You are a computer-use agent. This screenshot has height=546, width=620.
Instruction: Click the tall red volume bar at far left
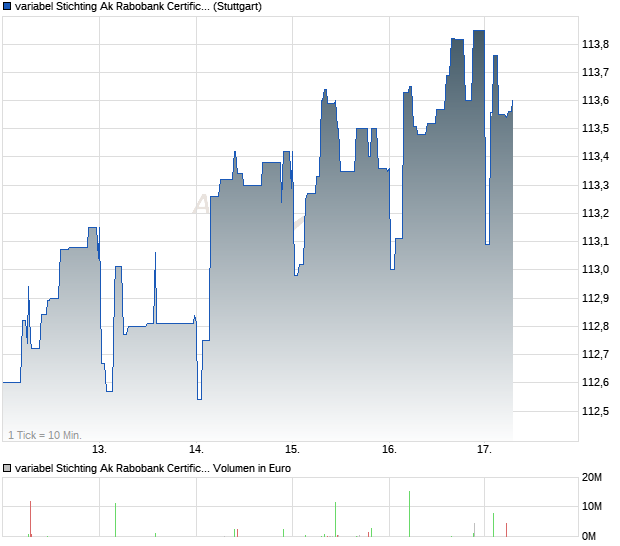coord(31,518)
